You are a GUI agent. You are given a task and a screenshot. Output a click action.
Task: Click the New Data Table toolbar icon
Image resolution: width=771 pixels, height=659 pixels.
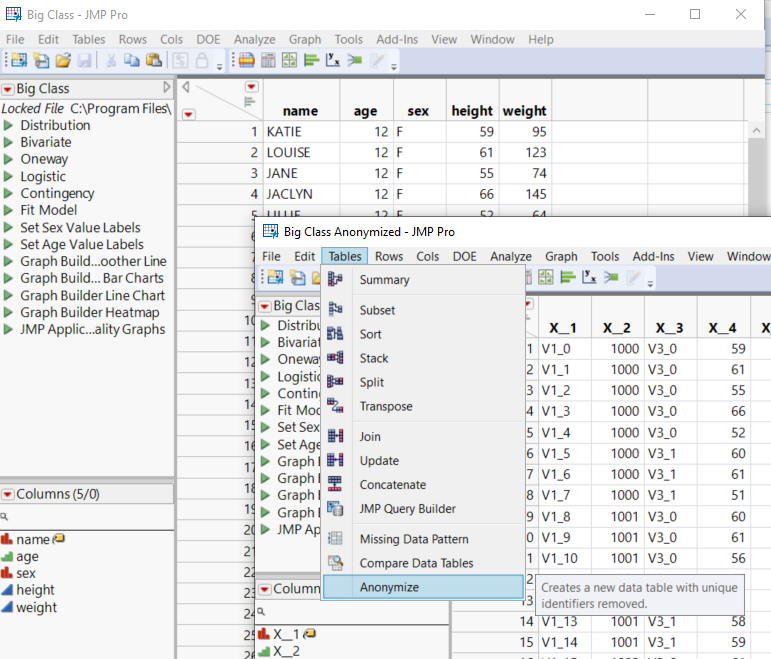click(x=17, y=61)
